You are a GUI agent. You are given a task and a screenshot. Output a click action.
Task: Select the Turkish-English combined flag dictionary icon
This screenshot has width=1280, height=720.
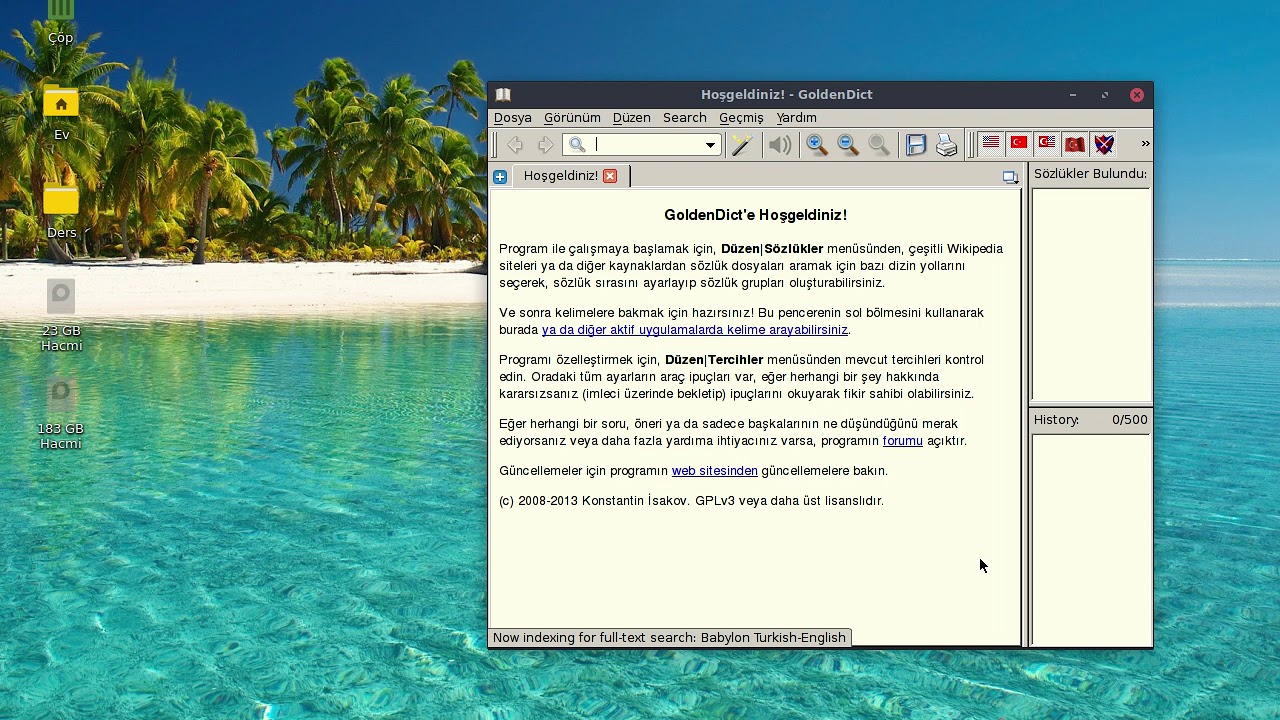tap(1047, 144)
